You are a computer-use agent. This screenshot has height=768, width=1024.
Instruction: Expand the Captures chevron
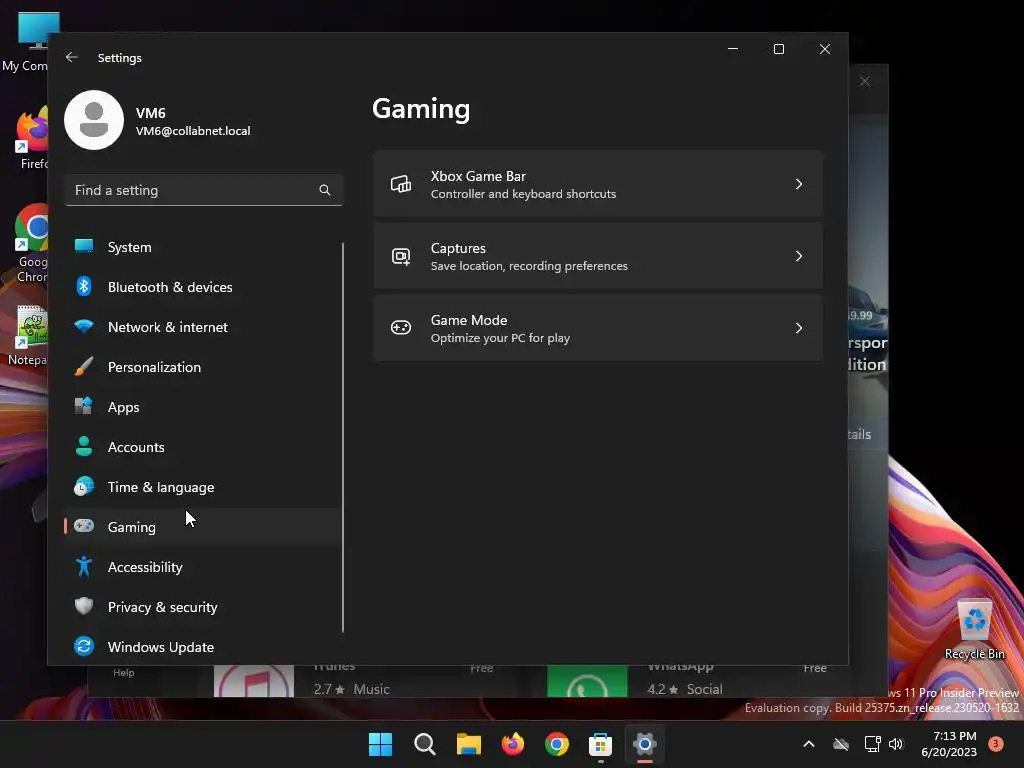[x=799, y=256]
